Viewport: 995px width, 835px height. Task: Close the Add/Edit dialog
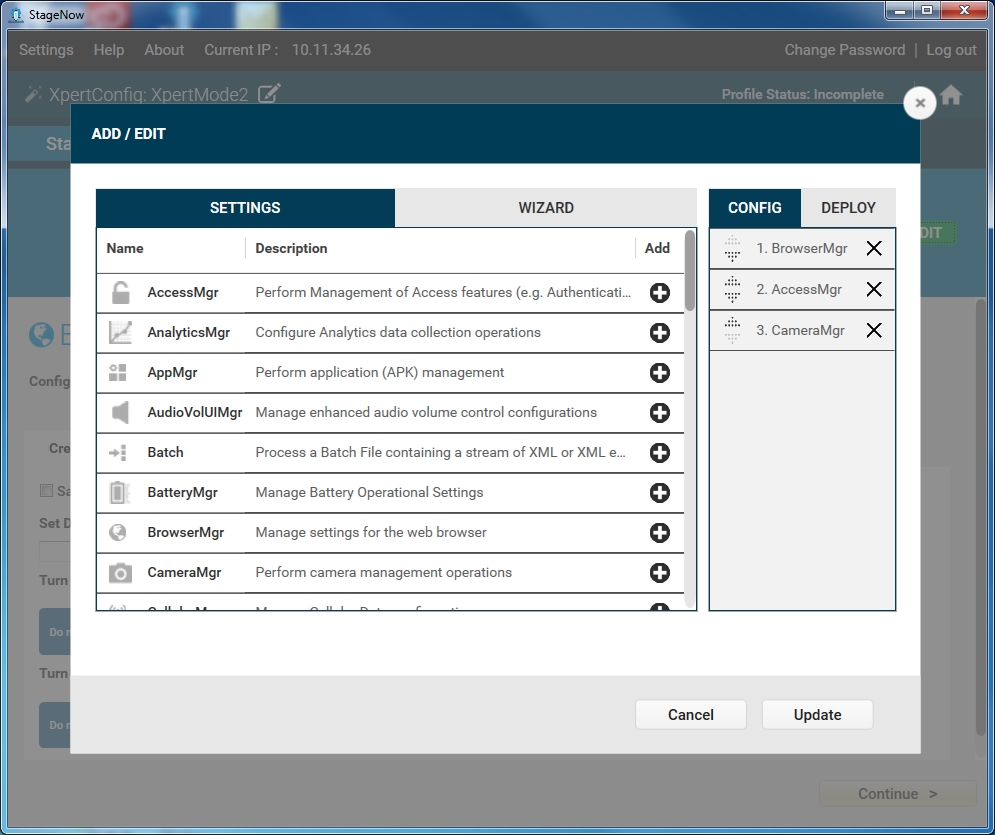point(920,103)
